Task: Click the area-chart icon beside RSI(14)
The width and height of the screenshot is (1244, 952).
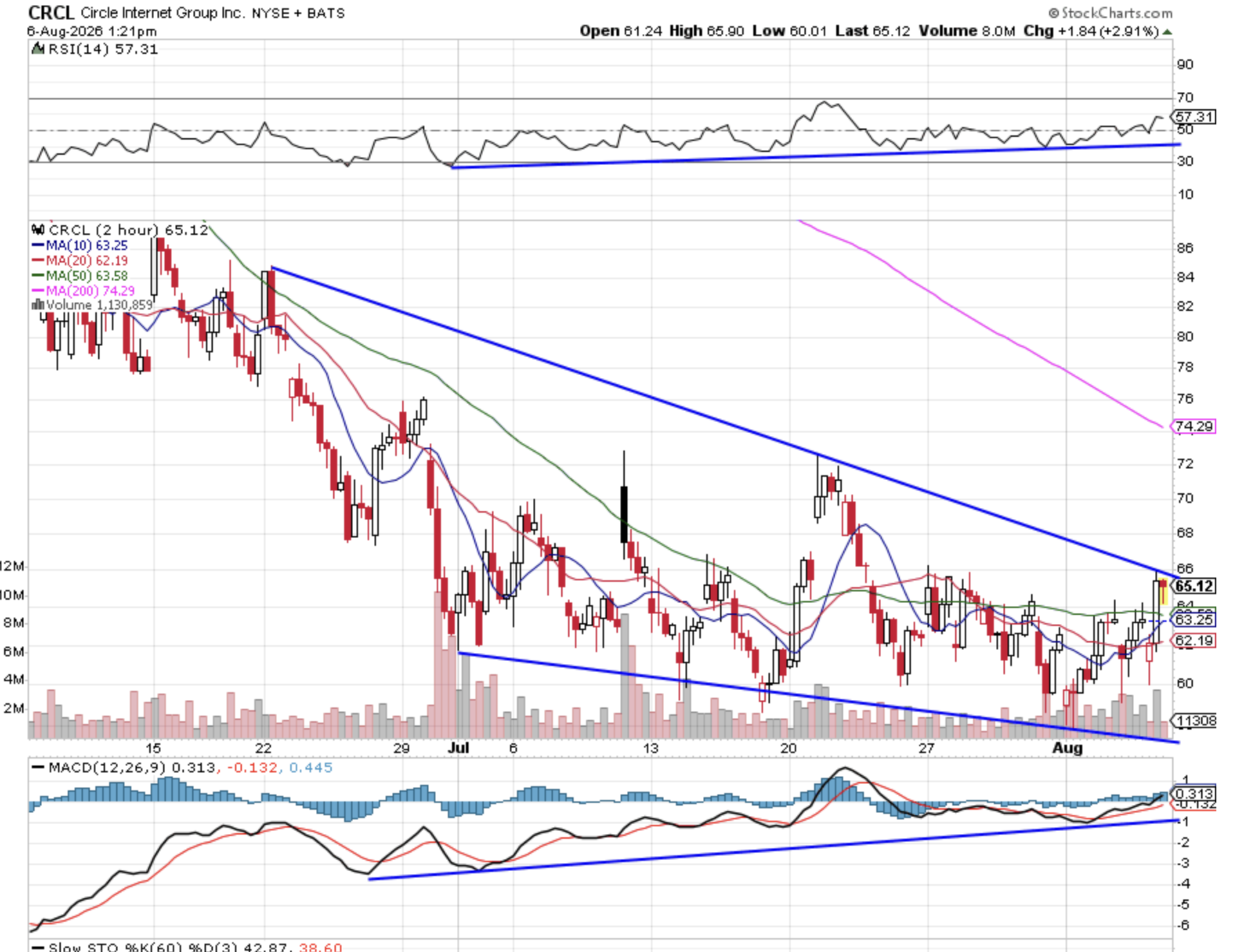Action: pyautogui.click(x=38, y=49)
